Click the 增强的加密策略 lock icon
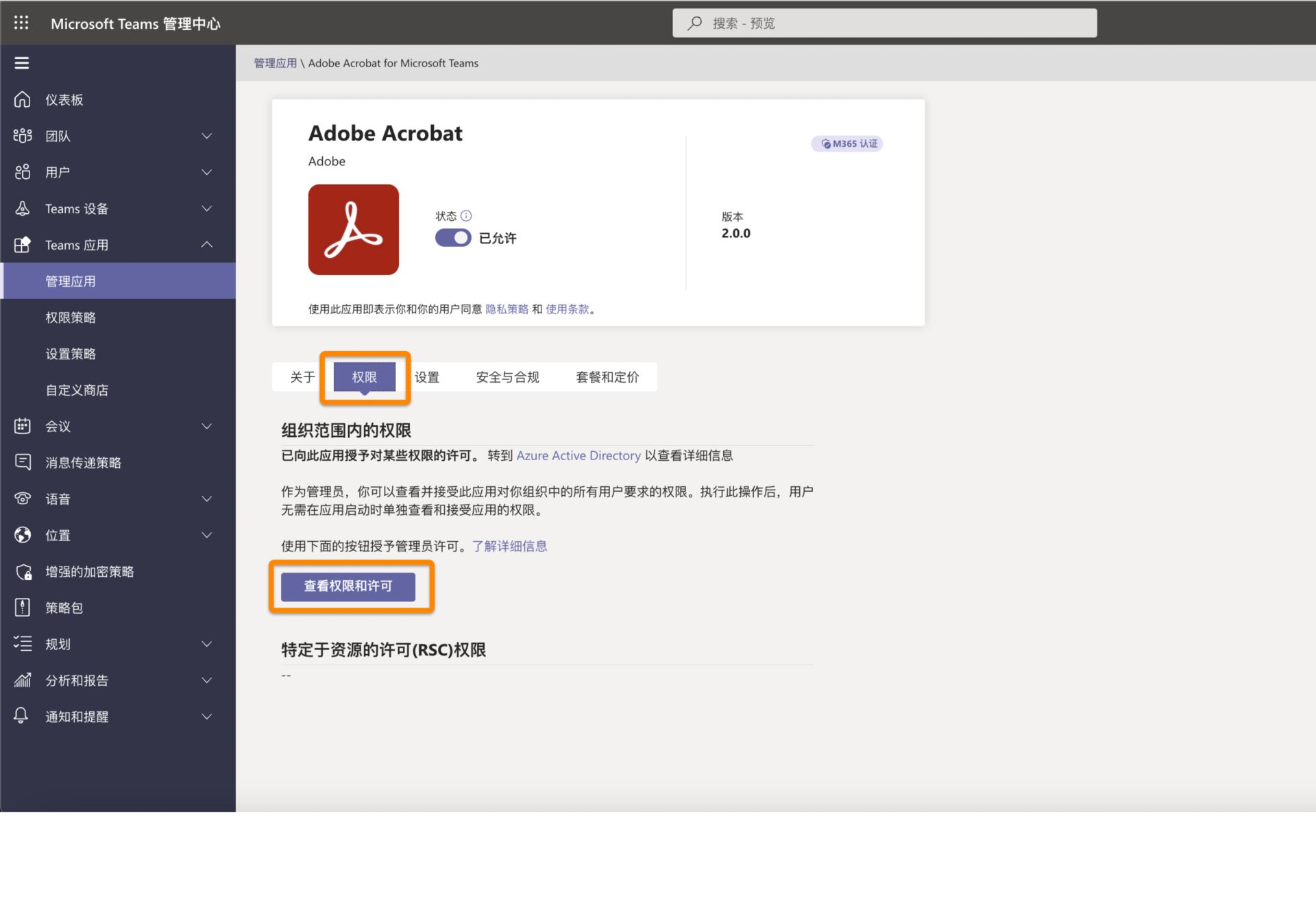Image resolution: width=1316 pixels, height=921 pixels. tap(23, 571)
